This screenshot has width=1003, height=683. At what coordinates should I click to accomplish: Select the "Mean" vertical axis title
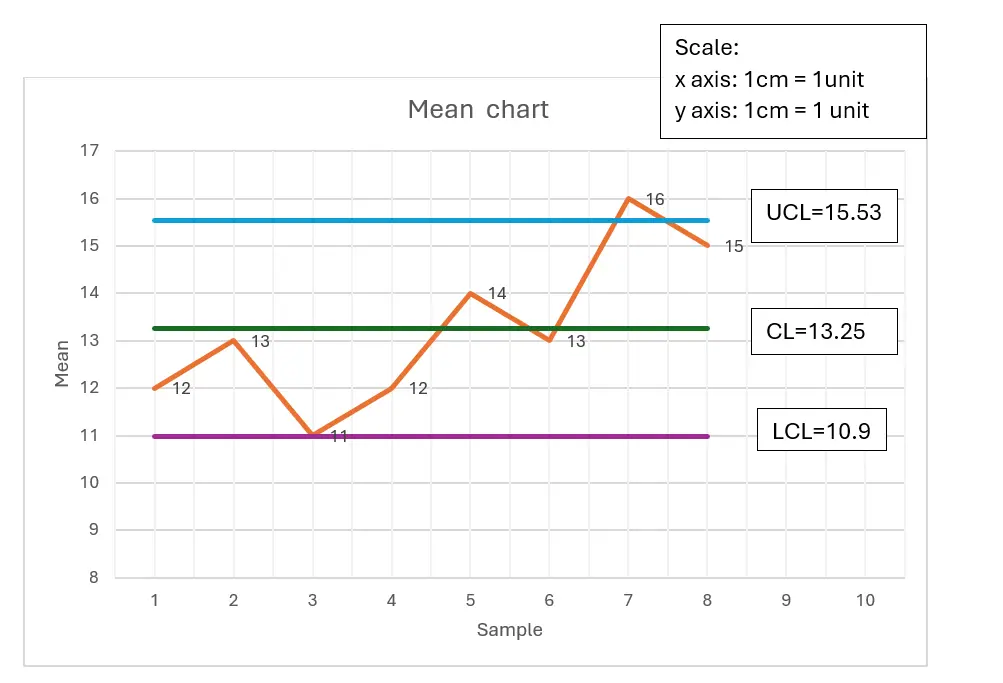click(x=63, y=363)
